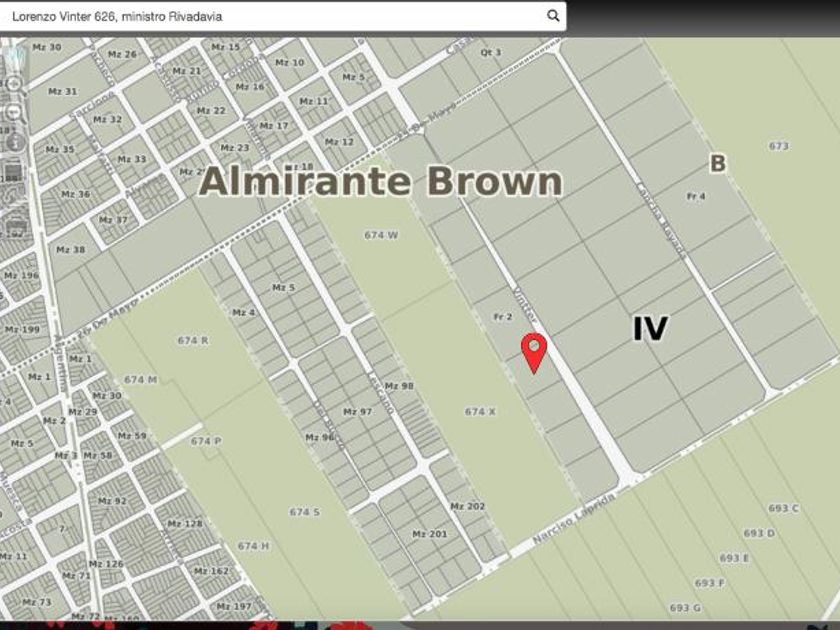This screenshot has height=630, width=840.
Task: Click the IV section label
Action: (650, 328)
